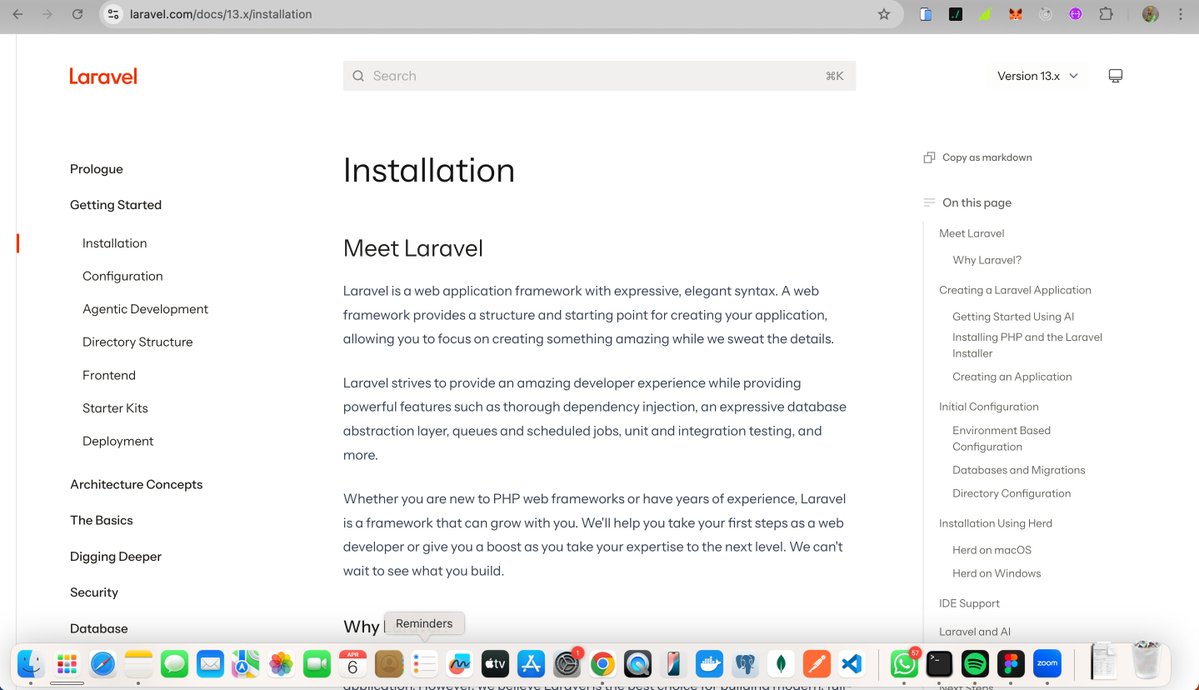
Task: Jump to Directory Configuration
Action: (1011, 493)
